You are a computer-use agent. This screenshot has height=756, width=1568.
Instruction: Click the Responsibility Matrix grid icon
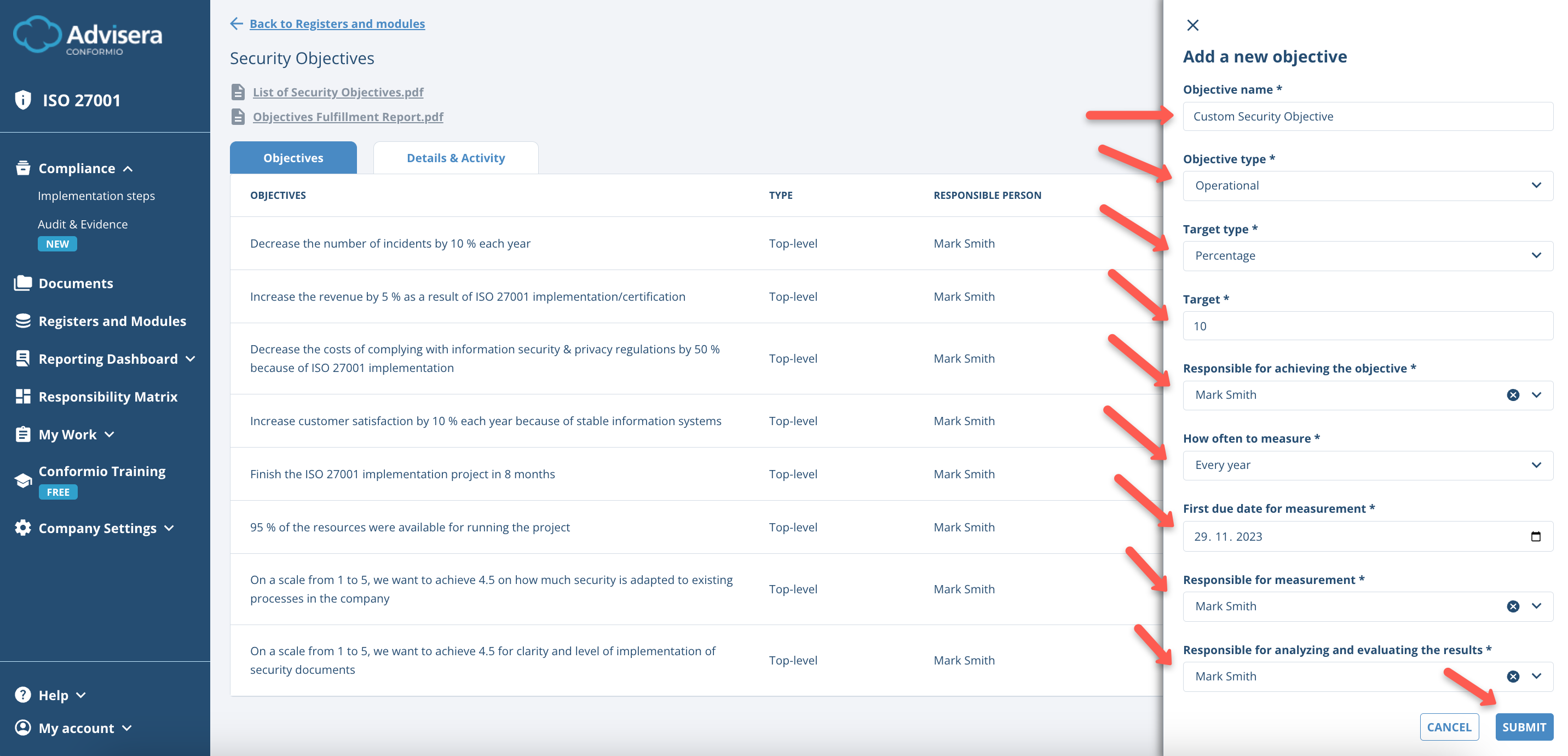23,396
